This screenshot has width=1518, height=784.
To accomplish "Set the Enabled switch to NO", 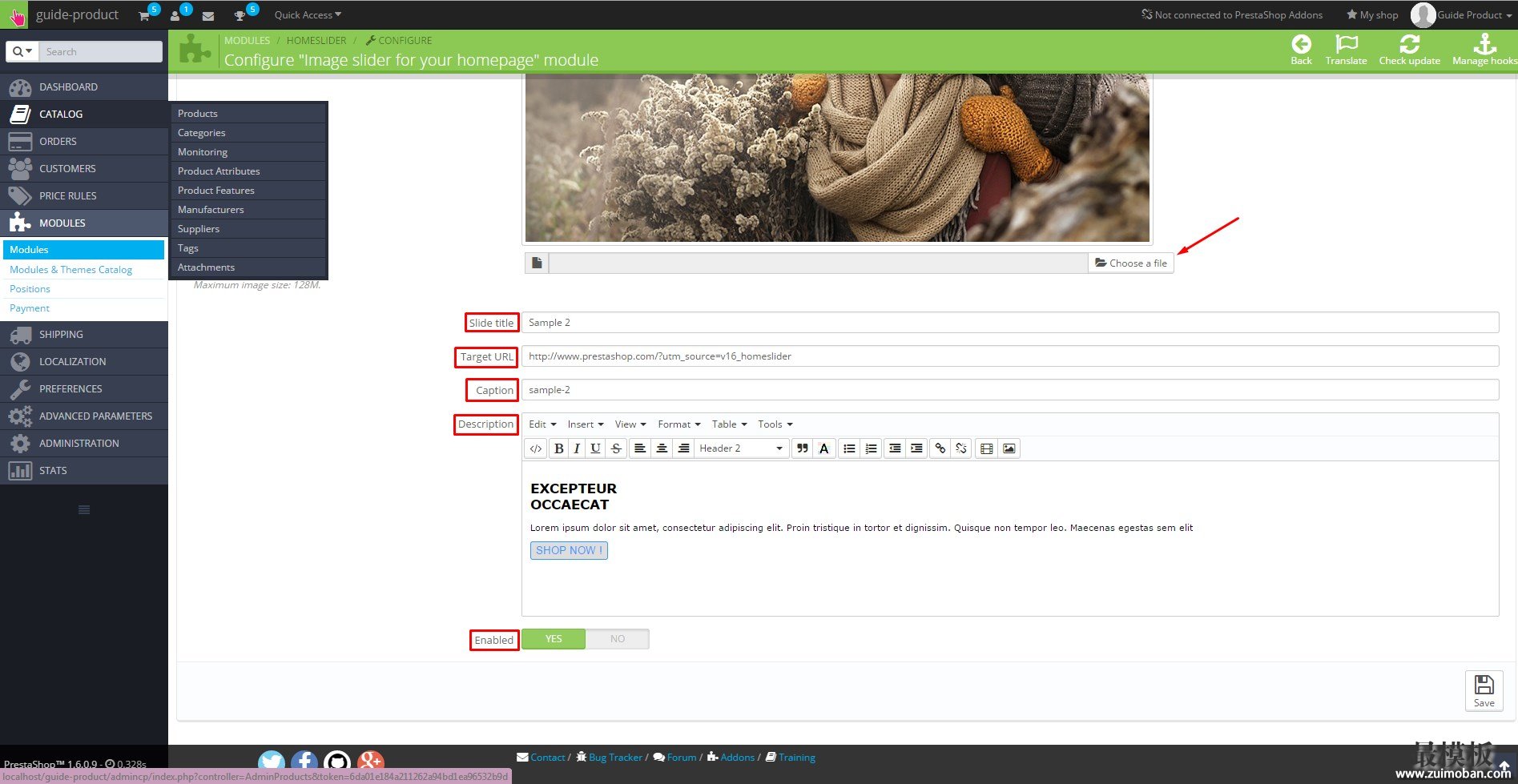I will tap(617, 639).
